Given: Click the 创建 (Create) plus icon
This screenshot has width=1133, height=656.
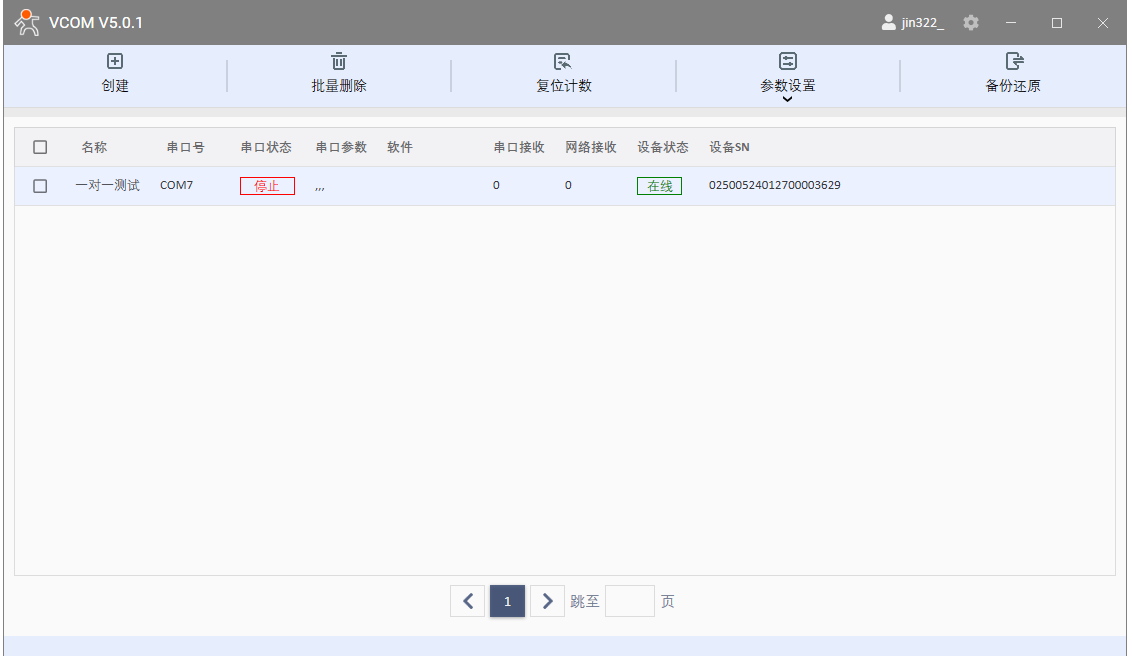Looking at the screenshot, I should [x=115, y=62].
